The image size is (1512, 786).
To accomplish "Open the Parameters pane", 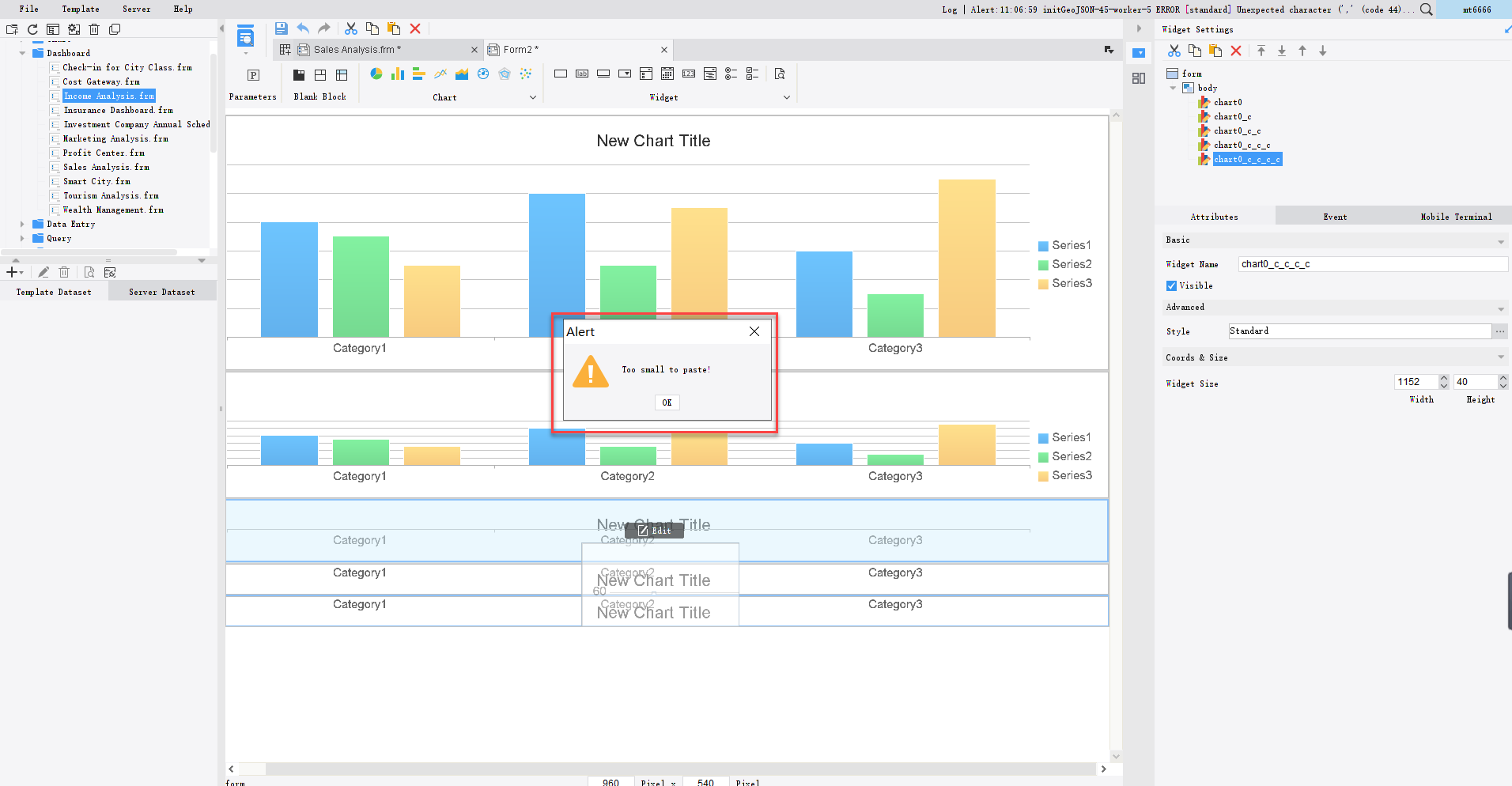I will click(253, 75).
